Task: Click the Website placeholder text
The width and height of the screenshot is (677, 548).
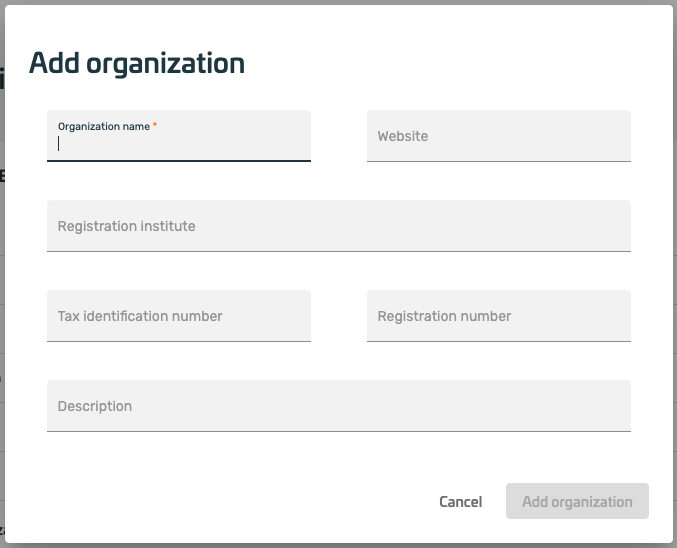Action: click(403, 136)
